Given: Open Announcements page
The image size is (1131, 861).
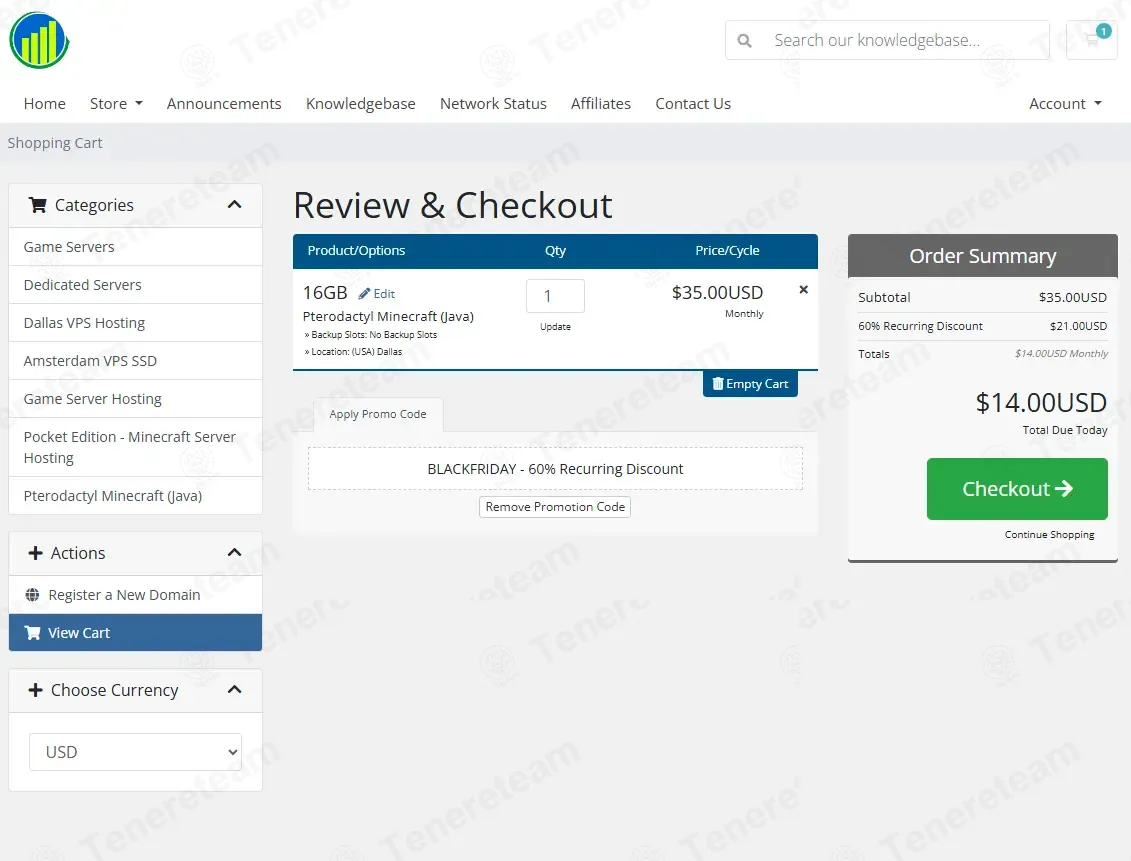Looking at the screenshot, I should click(x=224, y=104).
